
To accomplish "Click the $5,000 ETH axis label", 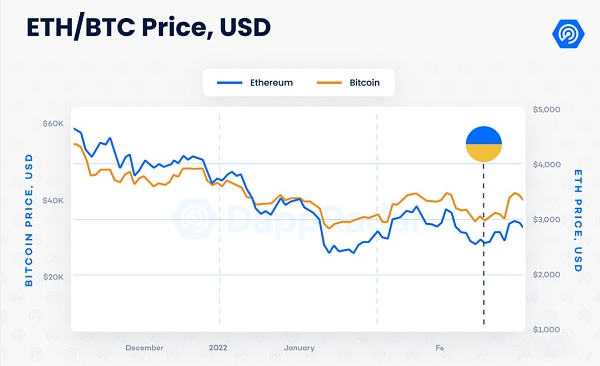I will tap(546, 110).
